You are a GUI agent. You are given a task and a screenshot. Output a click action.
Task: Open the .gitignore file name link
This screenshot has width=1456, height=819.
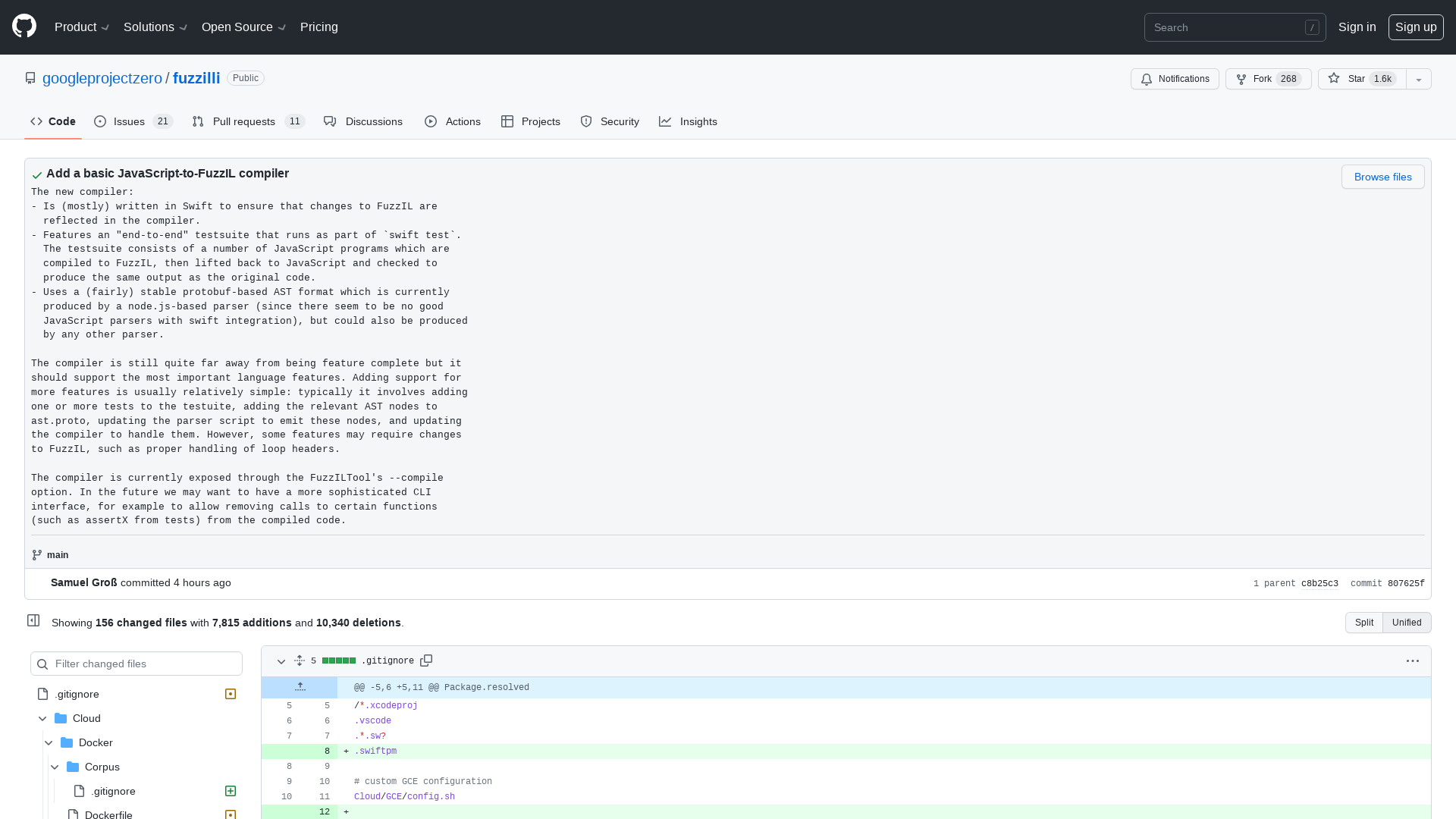pos(388,661)
